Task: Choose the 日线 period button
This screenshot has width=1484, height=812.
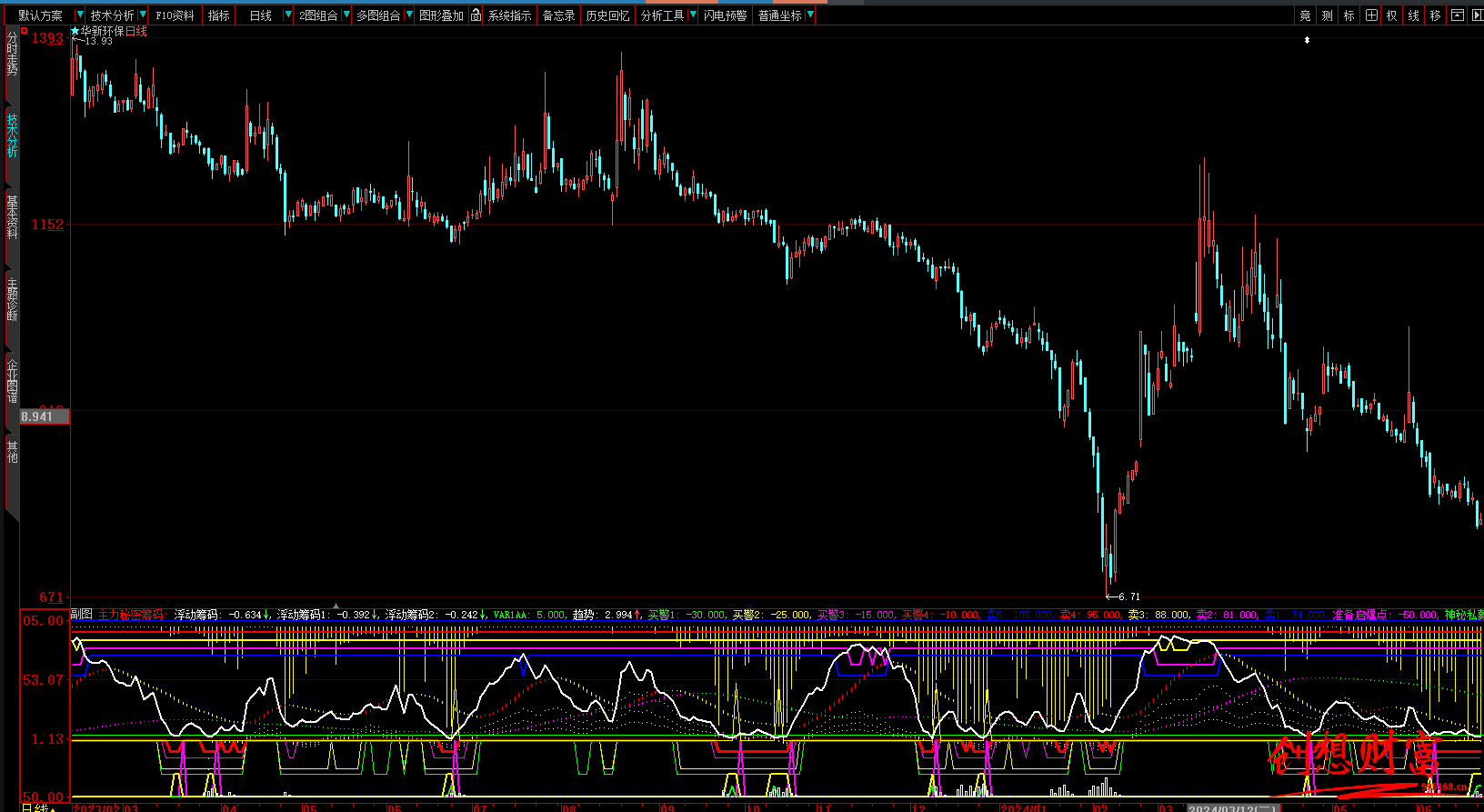Action: tap(260, 15)
